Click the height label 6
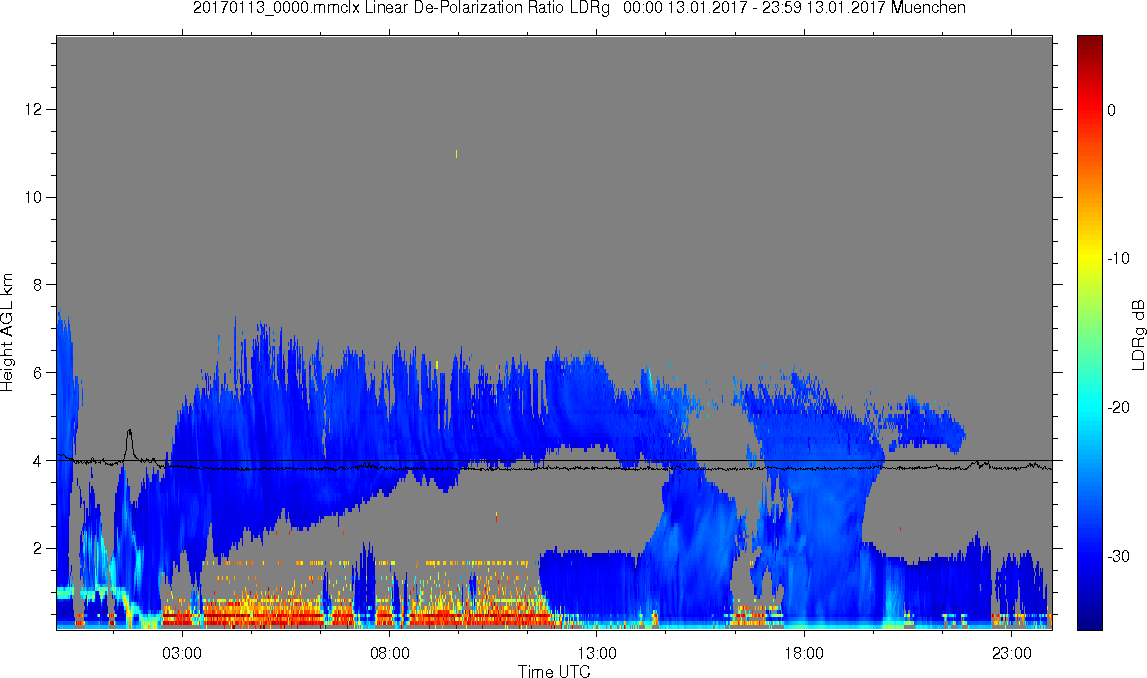This screenshot has width=1147, height=678. [x=37, y=373]
